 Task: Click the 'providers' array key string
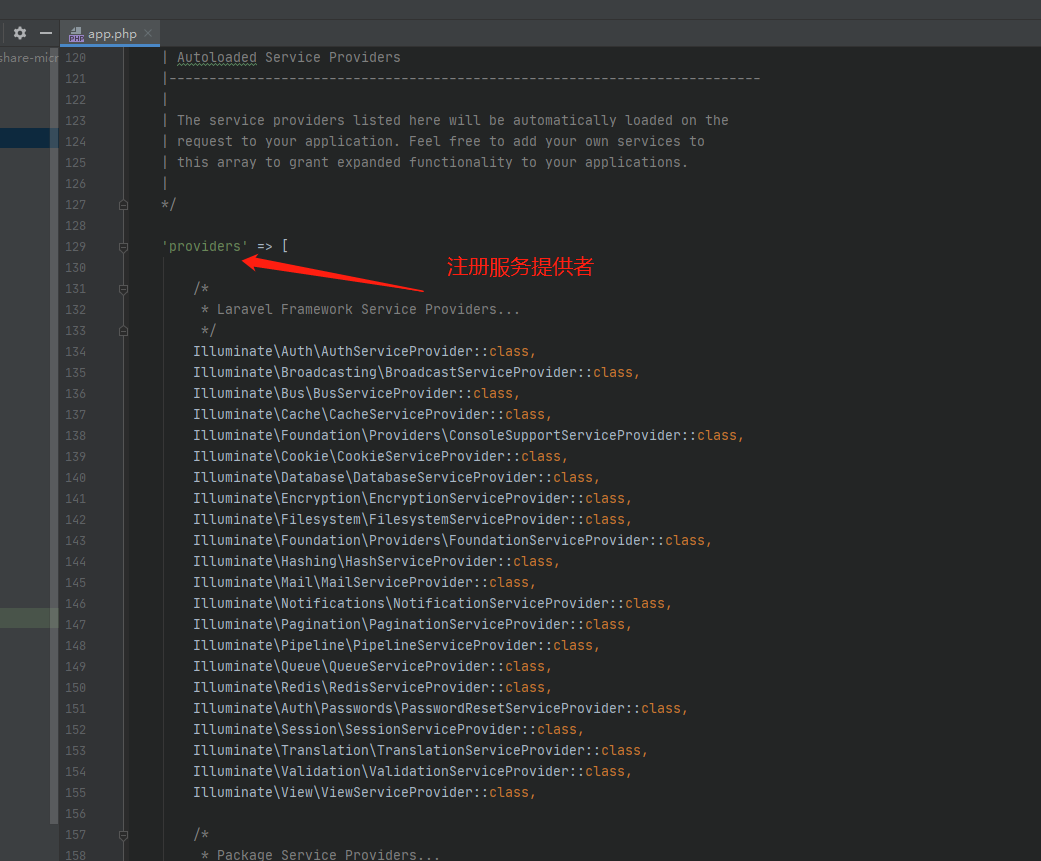pyautogui.click(x=205, y=246)
